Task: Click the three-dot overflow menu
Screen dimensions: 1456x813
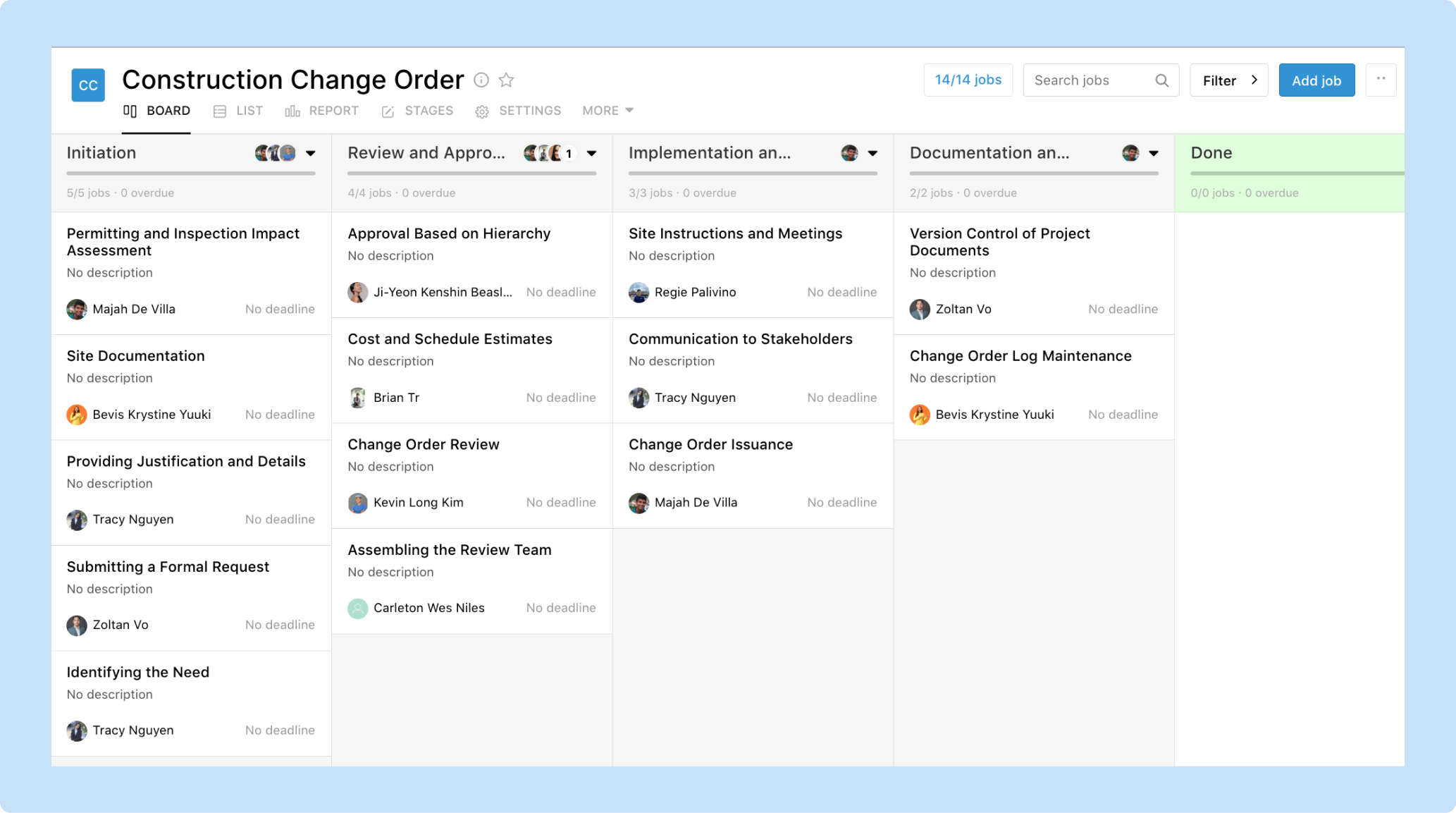Action: [x=1380, y=80]
